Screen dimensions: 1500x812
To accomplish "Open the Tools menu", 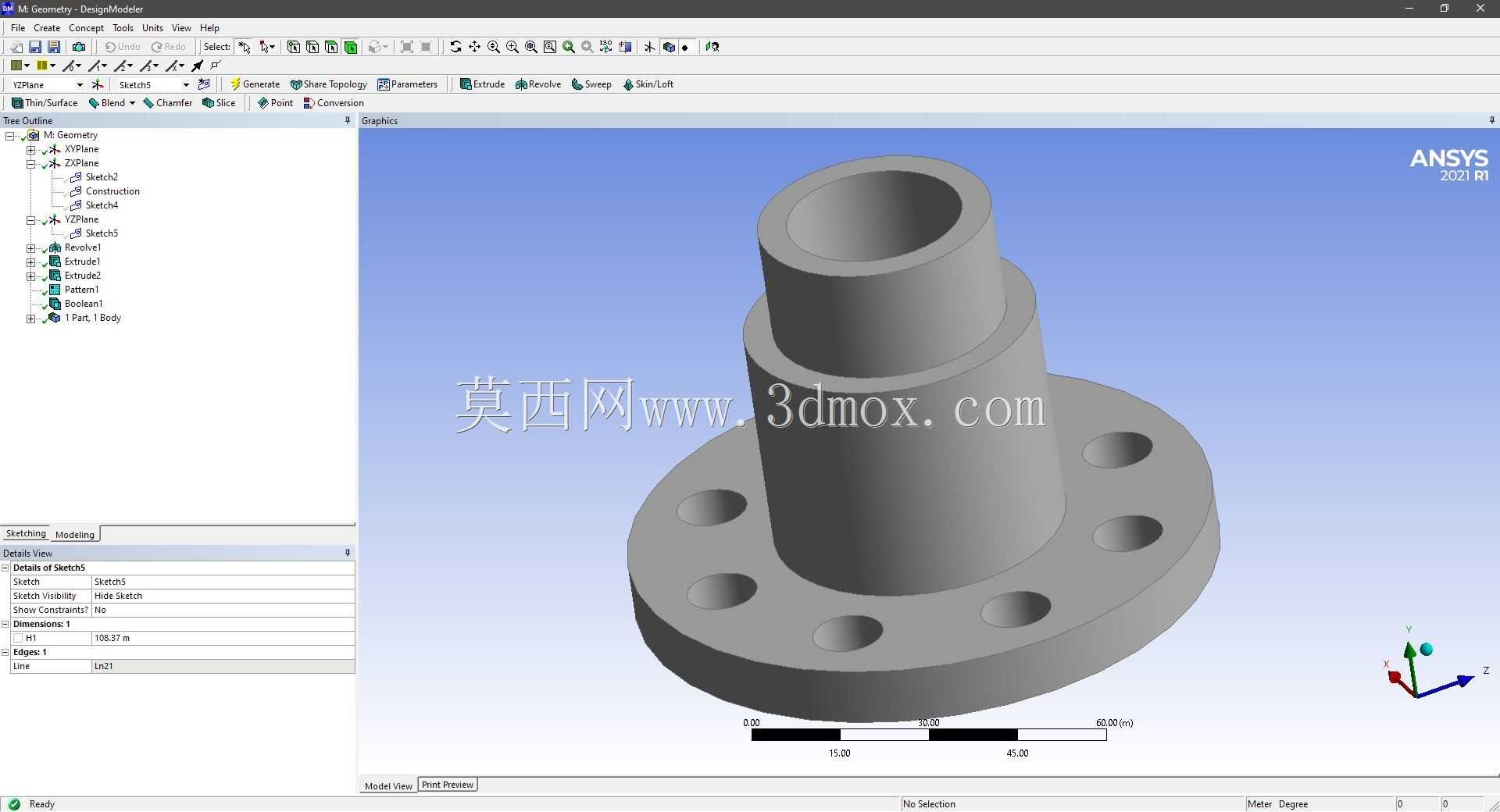I will click(123, 28).
